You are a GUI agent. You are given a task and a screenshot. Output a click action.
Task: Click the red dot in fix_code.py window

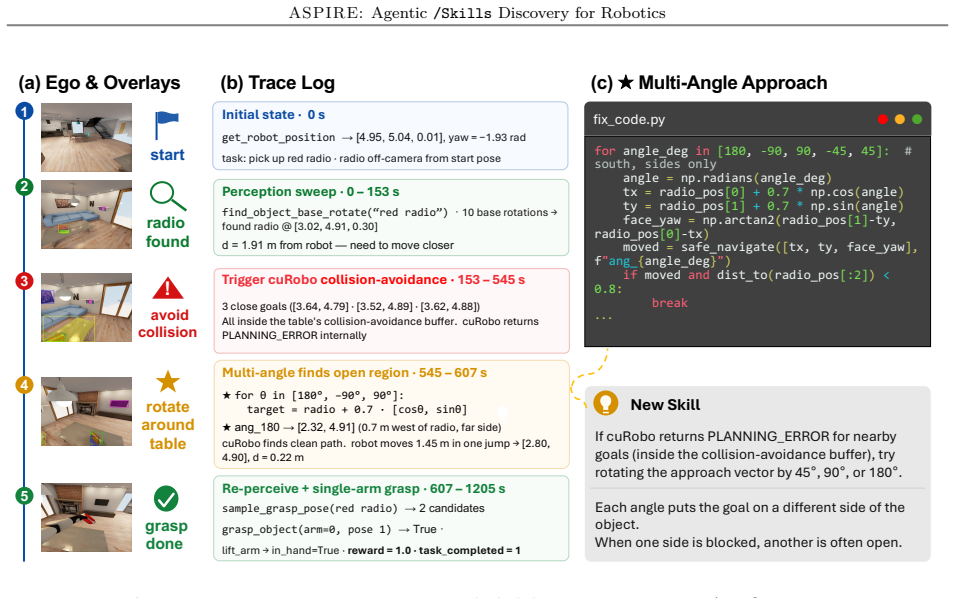[883, 119]
